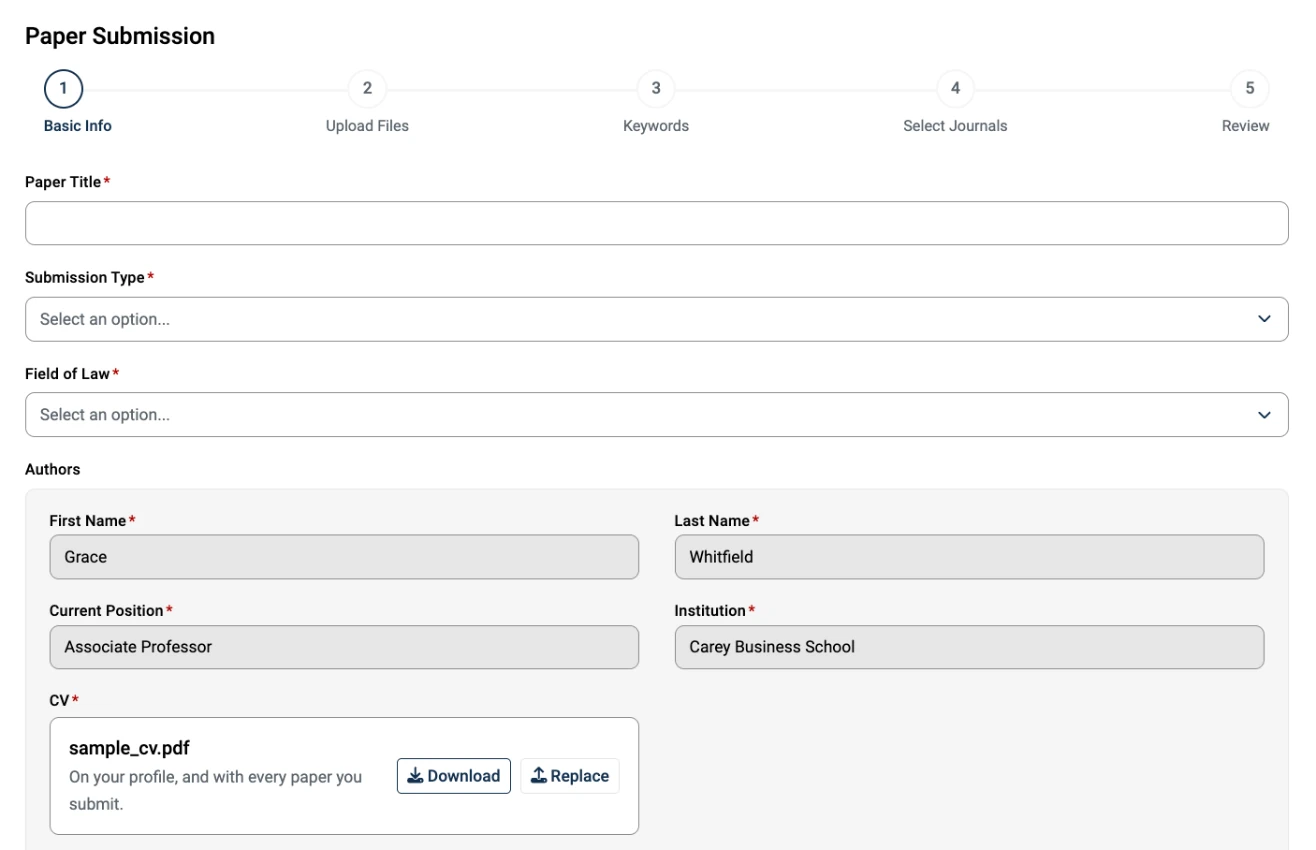Click the Current Position field
Image resolution: width=1316 pixels, height=850 pixels.
point(344,647)
